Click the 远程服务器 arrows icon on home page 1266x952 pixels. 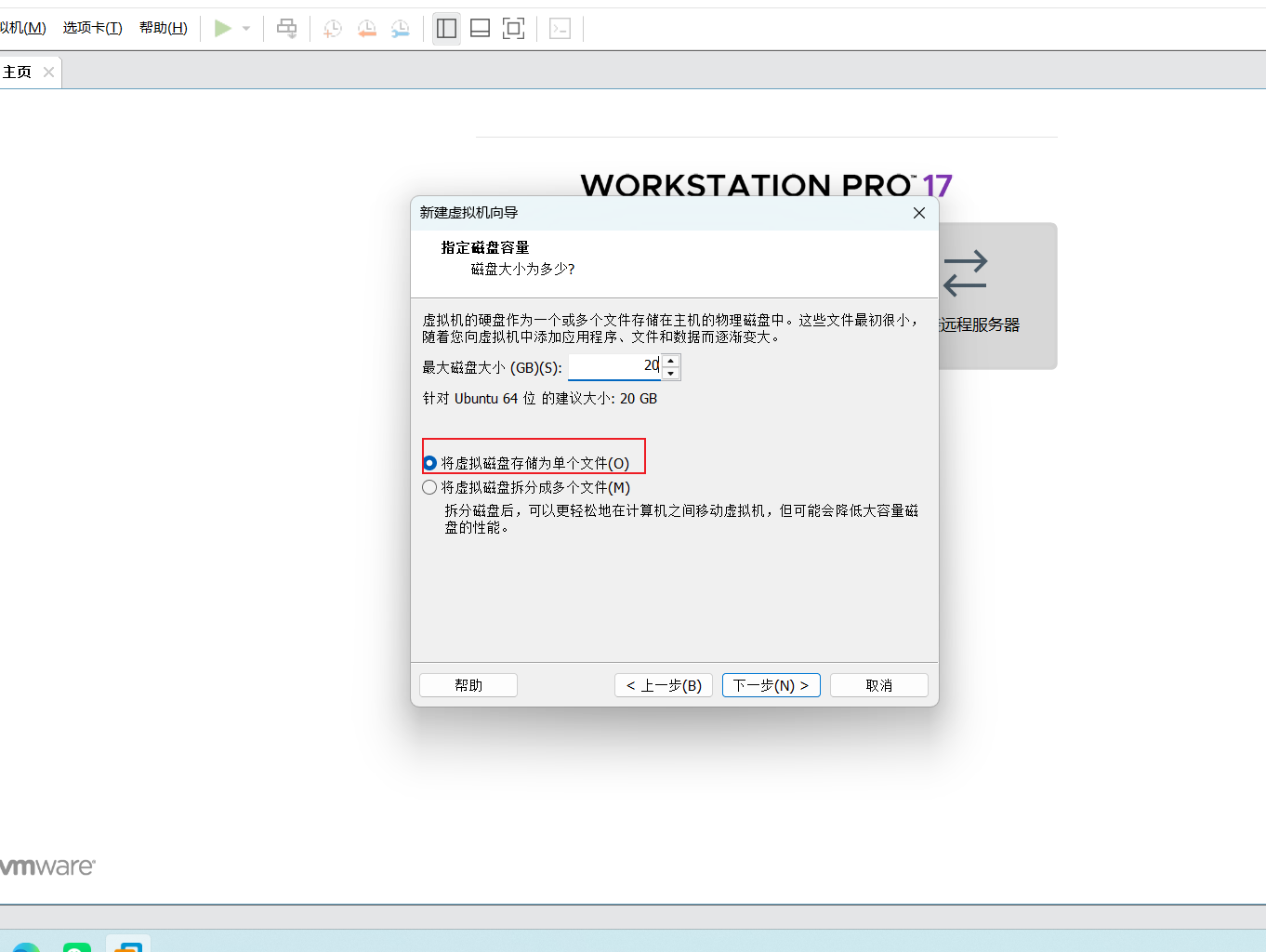tap(965, 273)
